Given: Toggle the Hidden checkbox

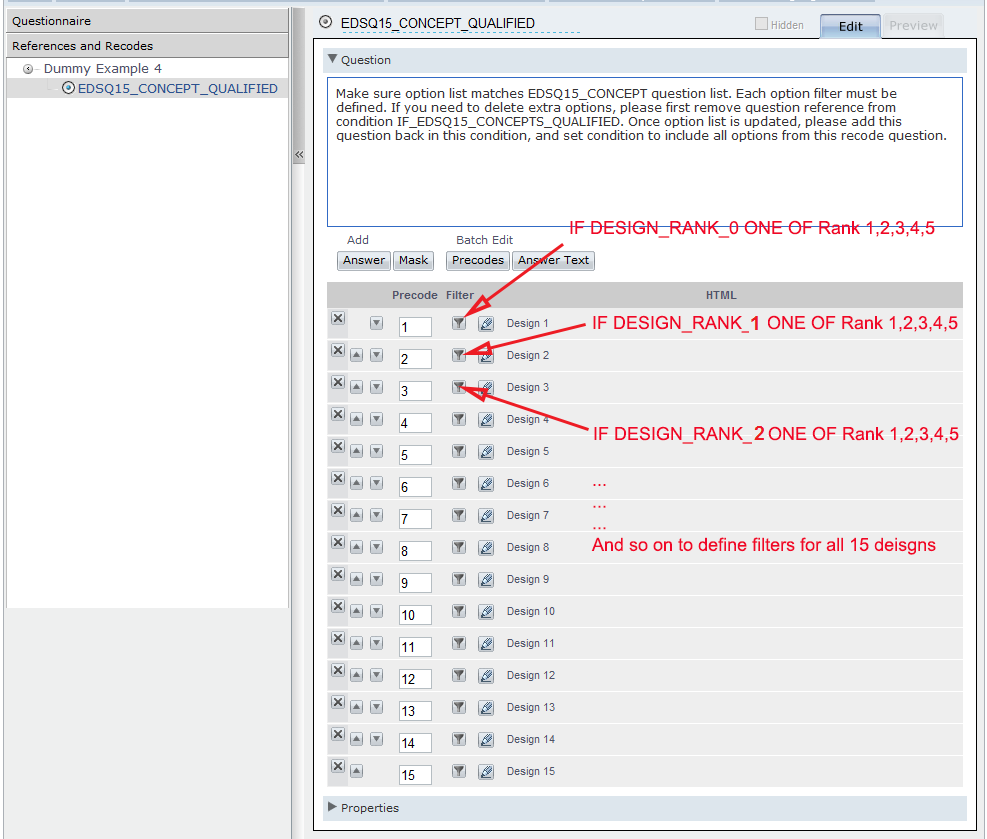Looking at the screenshot, I should [762, 24].
